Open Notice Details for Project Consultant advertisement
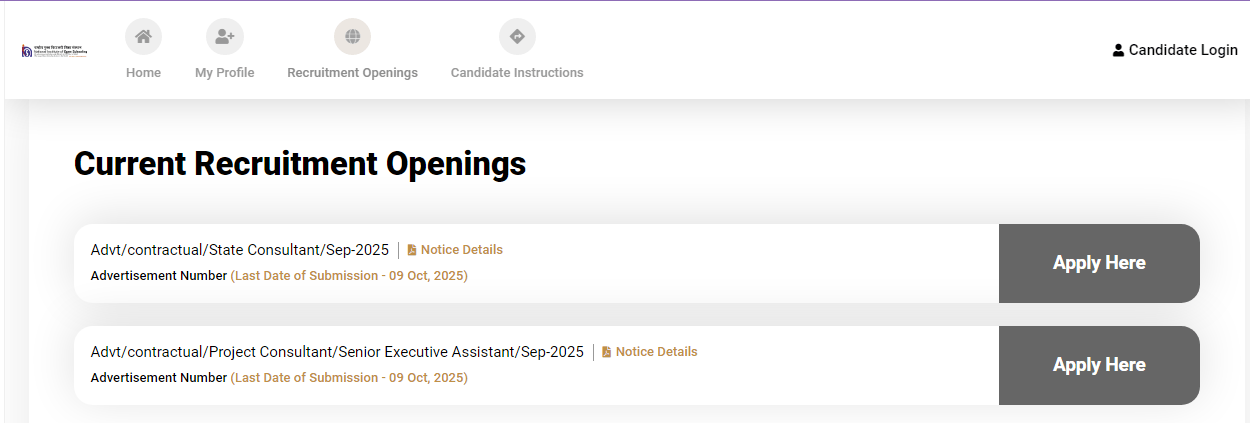The image size is (1250, 423). 656,352
